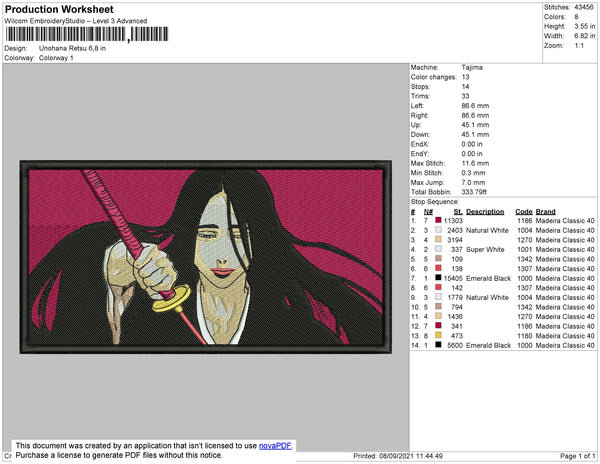Pick the swatch for stop 3 with 3194 stitches
The width and height of the screenshot is (600, 464).
click(438, 239)
